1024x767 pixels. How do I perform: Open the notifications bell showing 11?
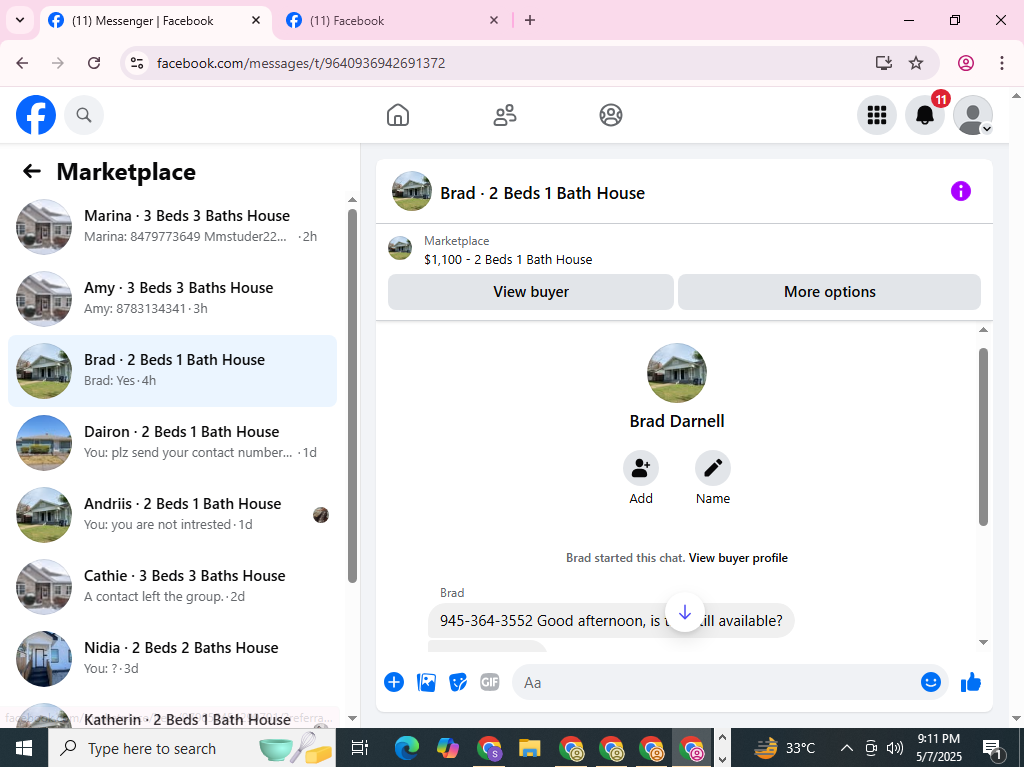click(x=925, y=116)
